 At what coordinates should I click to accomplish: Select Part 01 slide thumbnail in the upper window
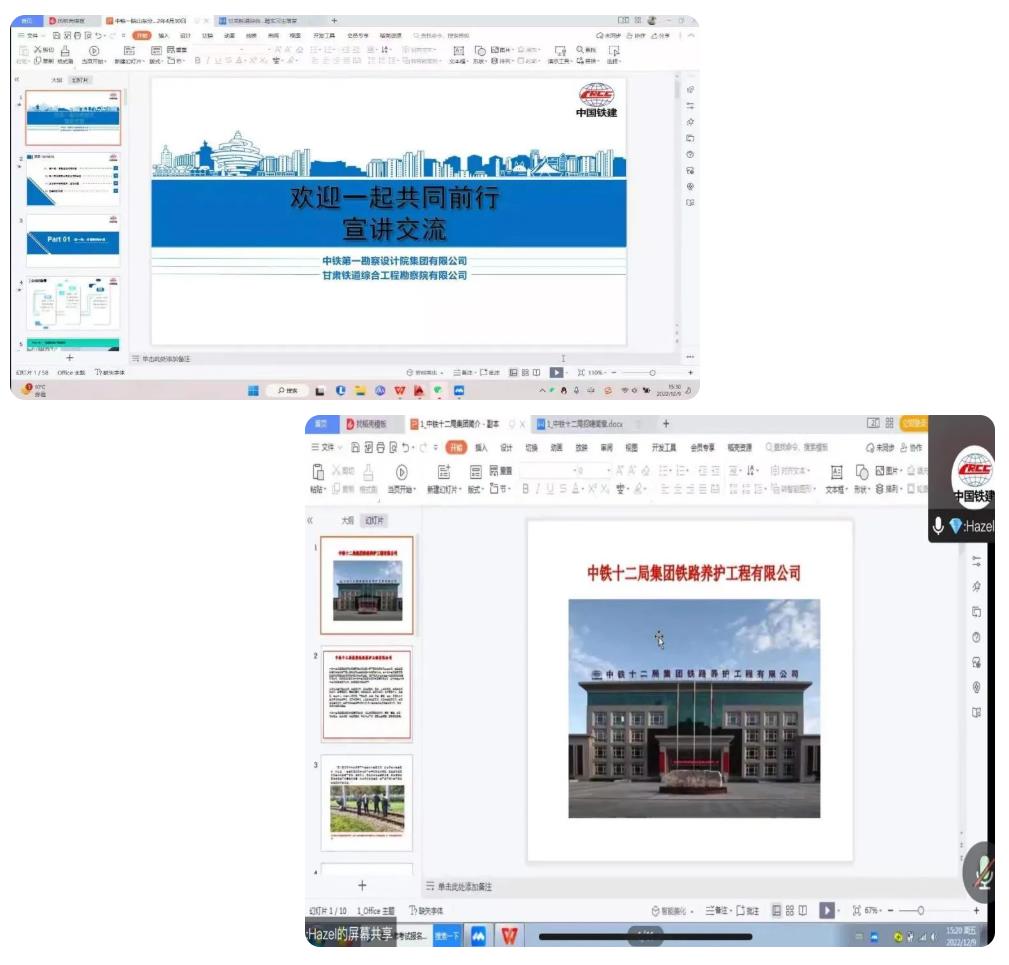click(x=73, y=241)
